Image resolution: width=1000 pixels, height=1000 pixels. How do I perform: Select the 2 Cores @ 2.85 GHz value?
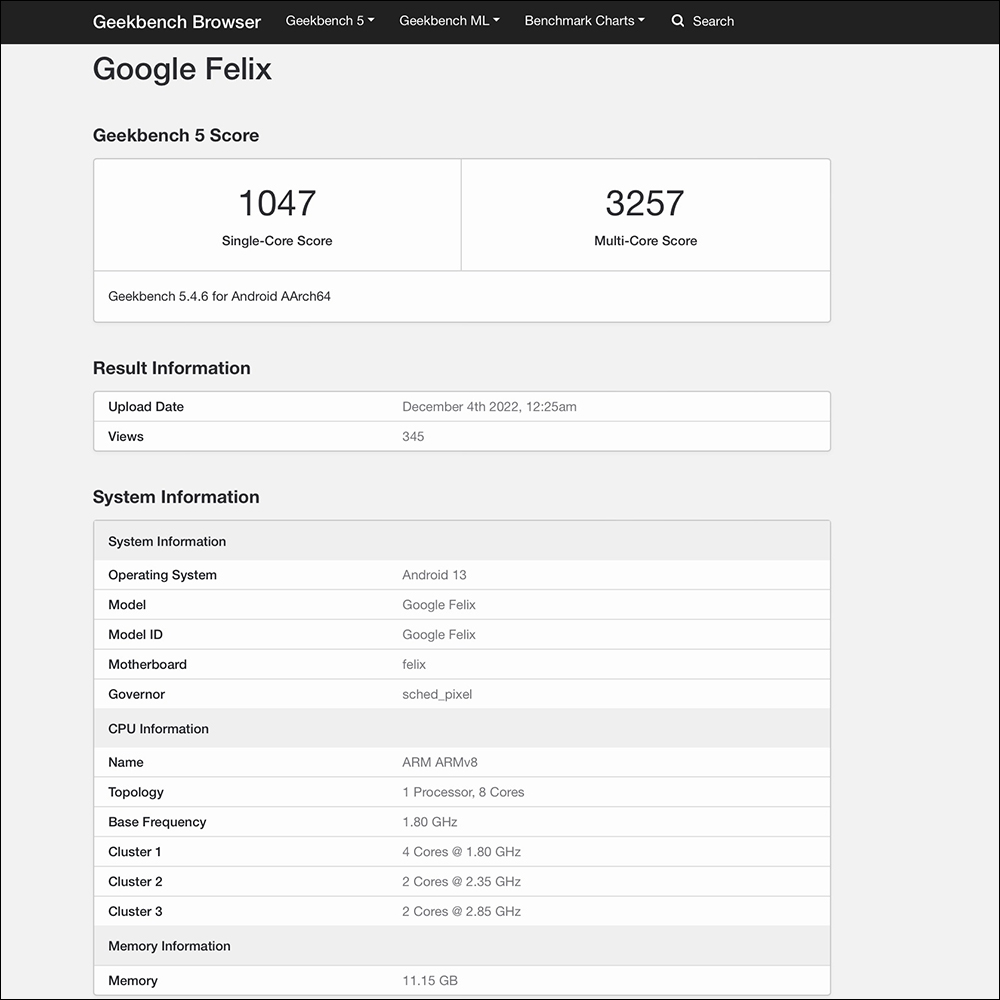click(x=461, y=911)
